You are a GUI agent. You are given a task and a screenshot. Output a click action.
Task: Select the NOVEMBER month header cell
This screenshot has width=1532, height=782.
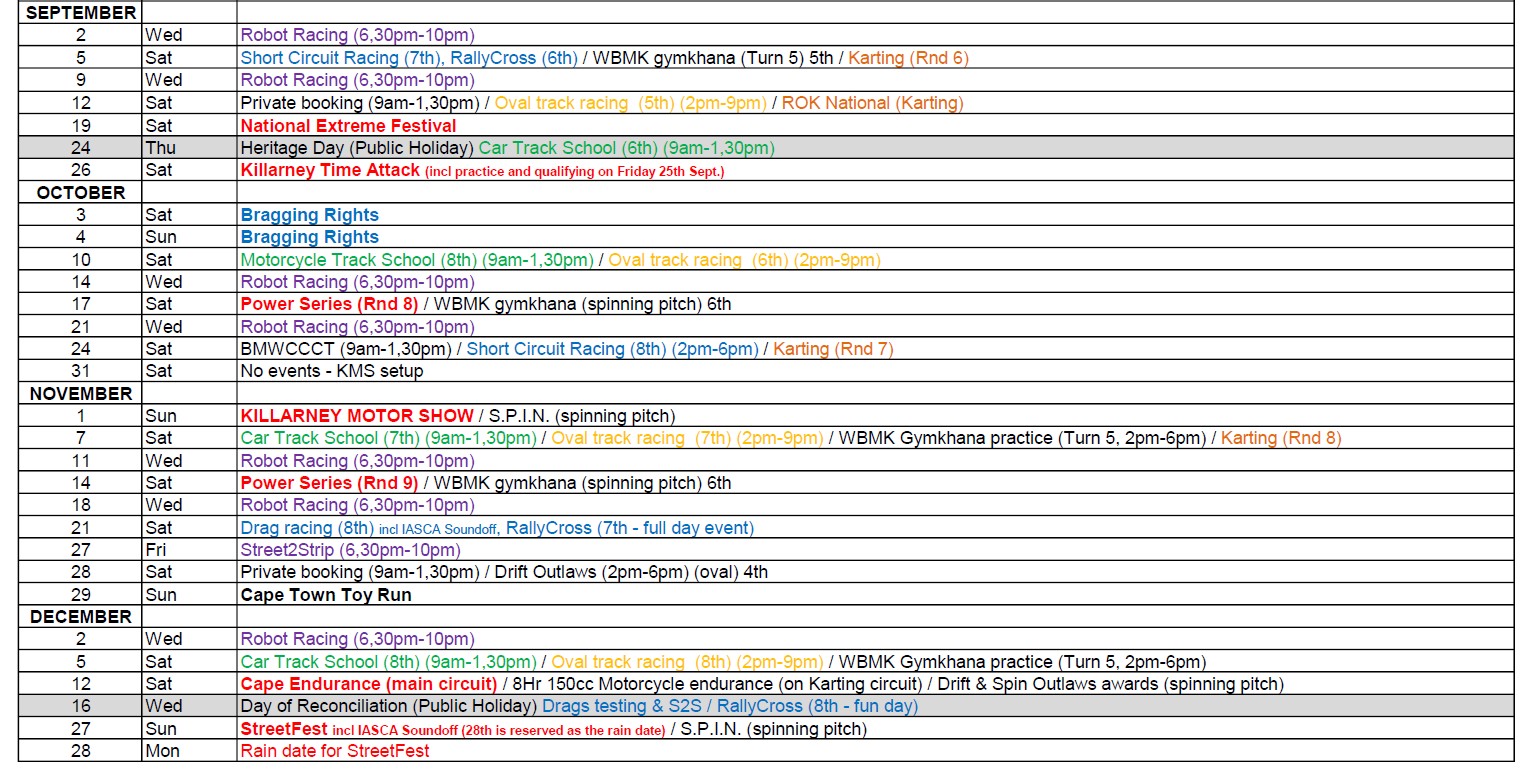(x=80, y=394)
